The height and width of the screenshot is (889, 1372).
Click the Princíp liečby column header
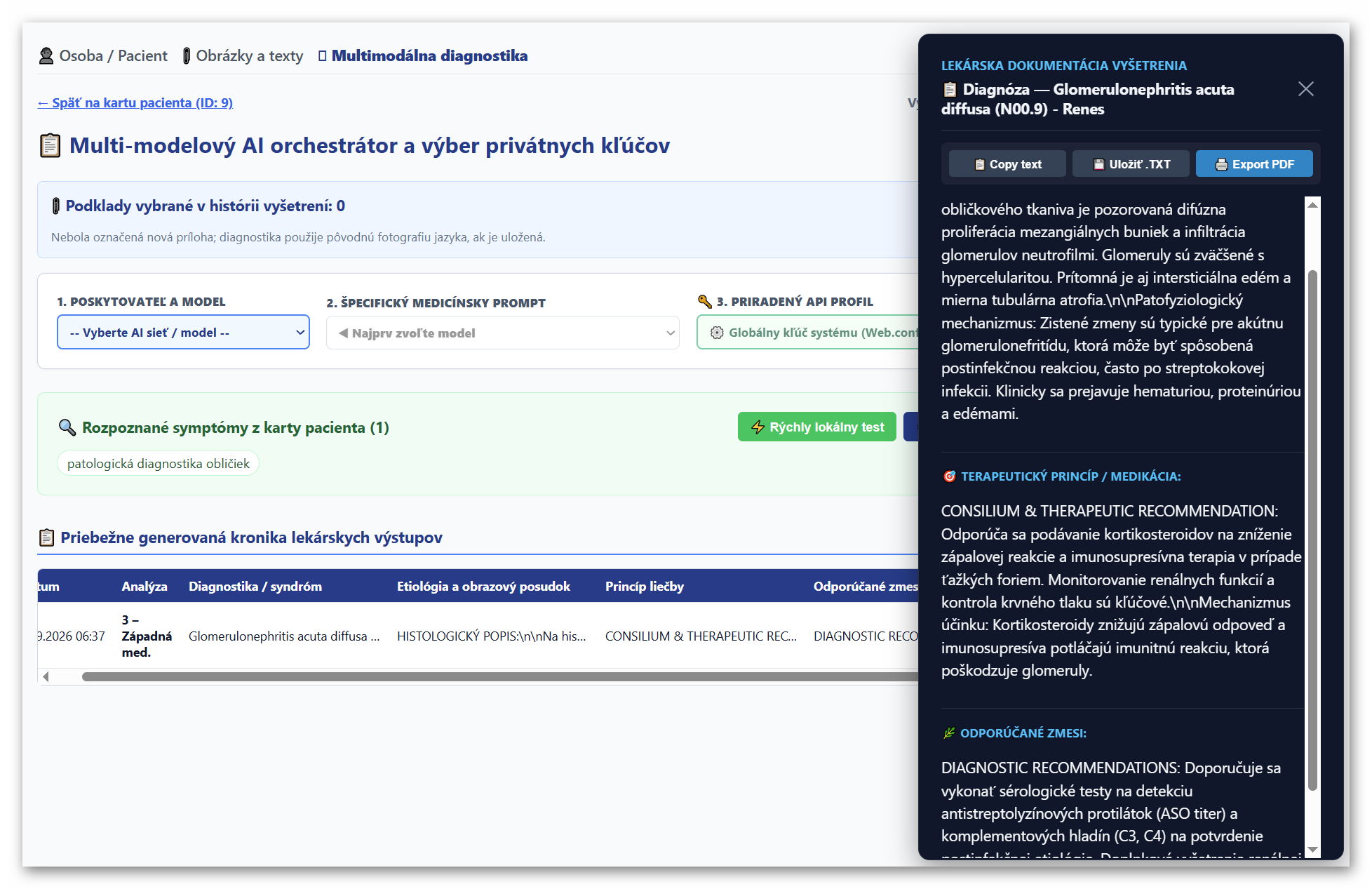pyautogui.click(x=644, y=586)
